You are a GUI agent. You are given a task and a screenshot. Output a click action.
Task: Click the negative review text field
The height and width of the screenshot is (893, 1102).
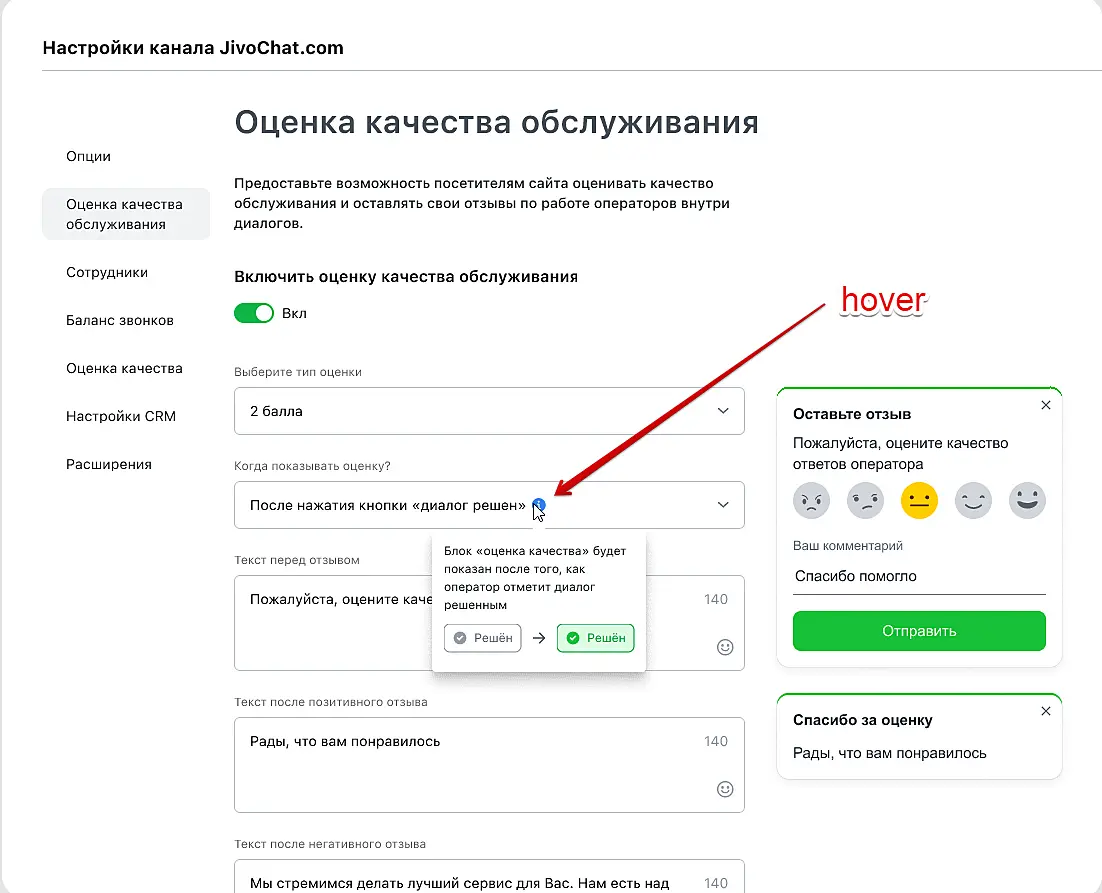(489, 876)
